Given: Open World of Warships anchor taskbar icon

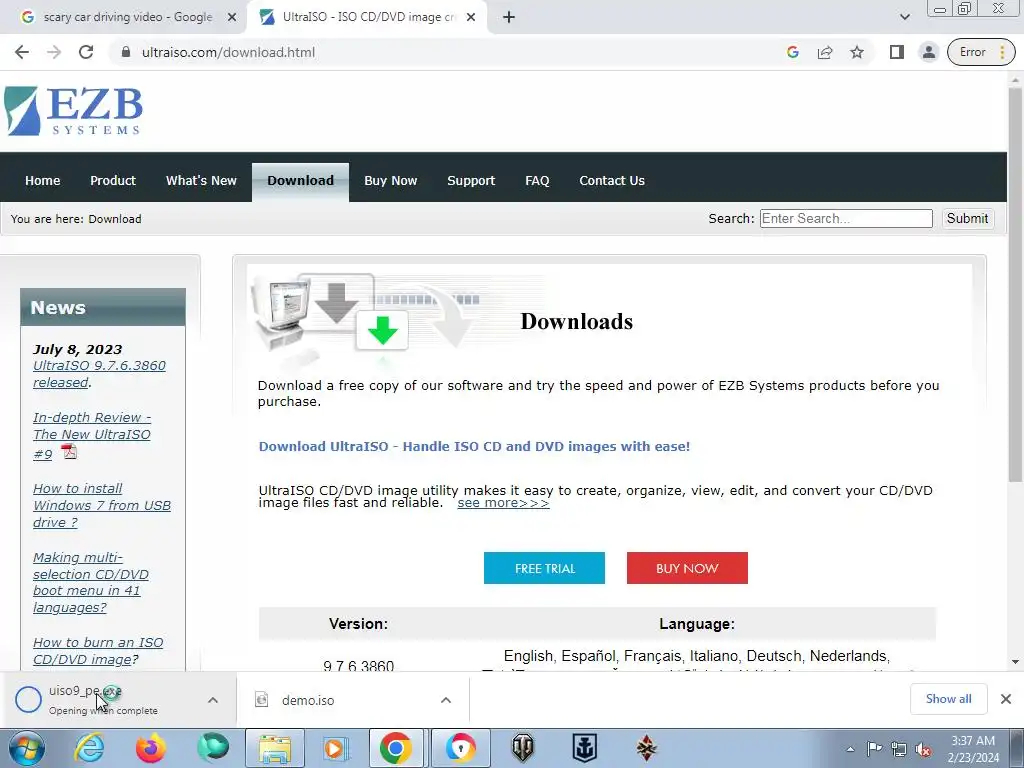Looking at the screenshot, I should click(584, 748).
